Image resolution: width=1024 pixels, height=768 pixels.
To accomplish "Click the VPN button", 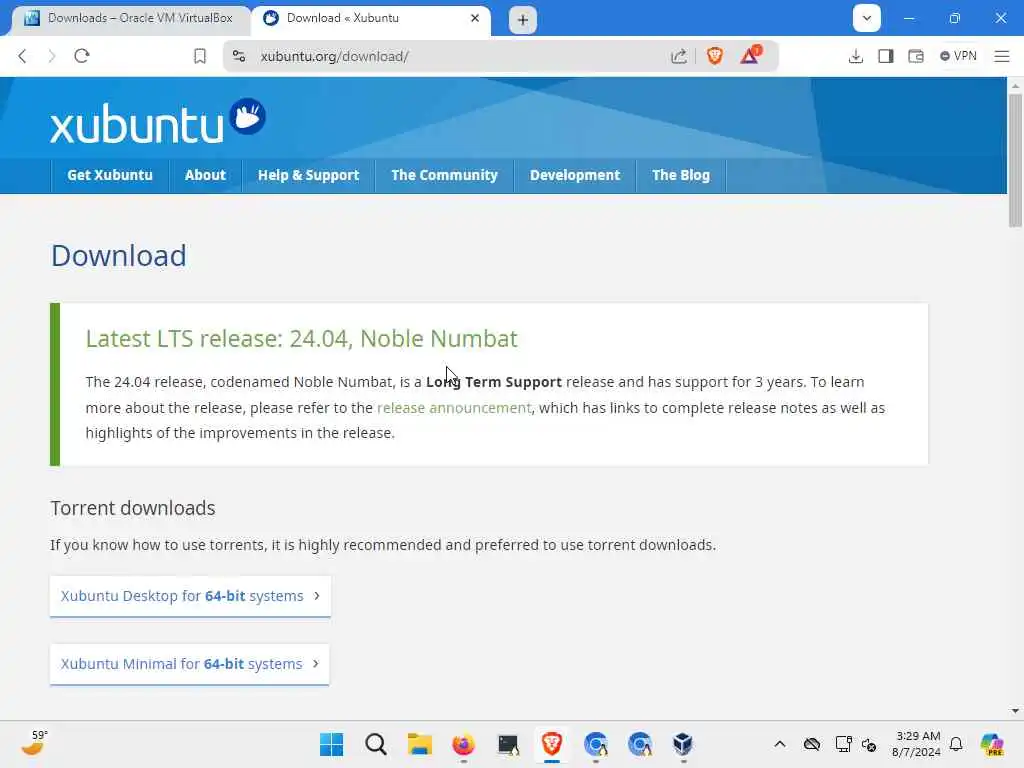I will click(958, 56).
